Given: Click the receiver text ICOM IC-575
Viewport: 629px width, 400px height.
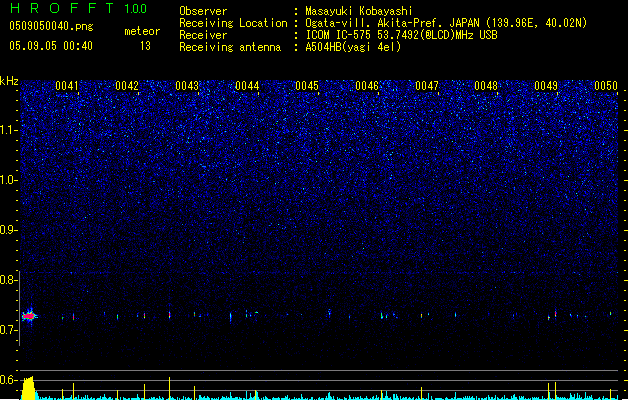Looking at the screenshot, I should click(401, 35).
